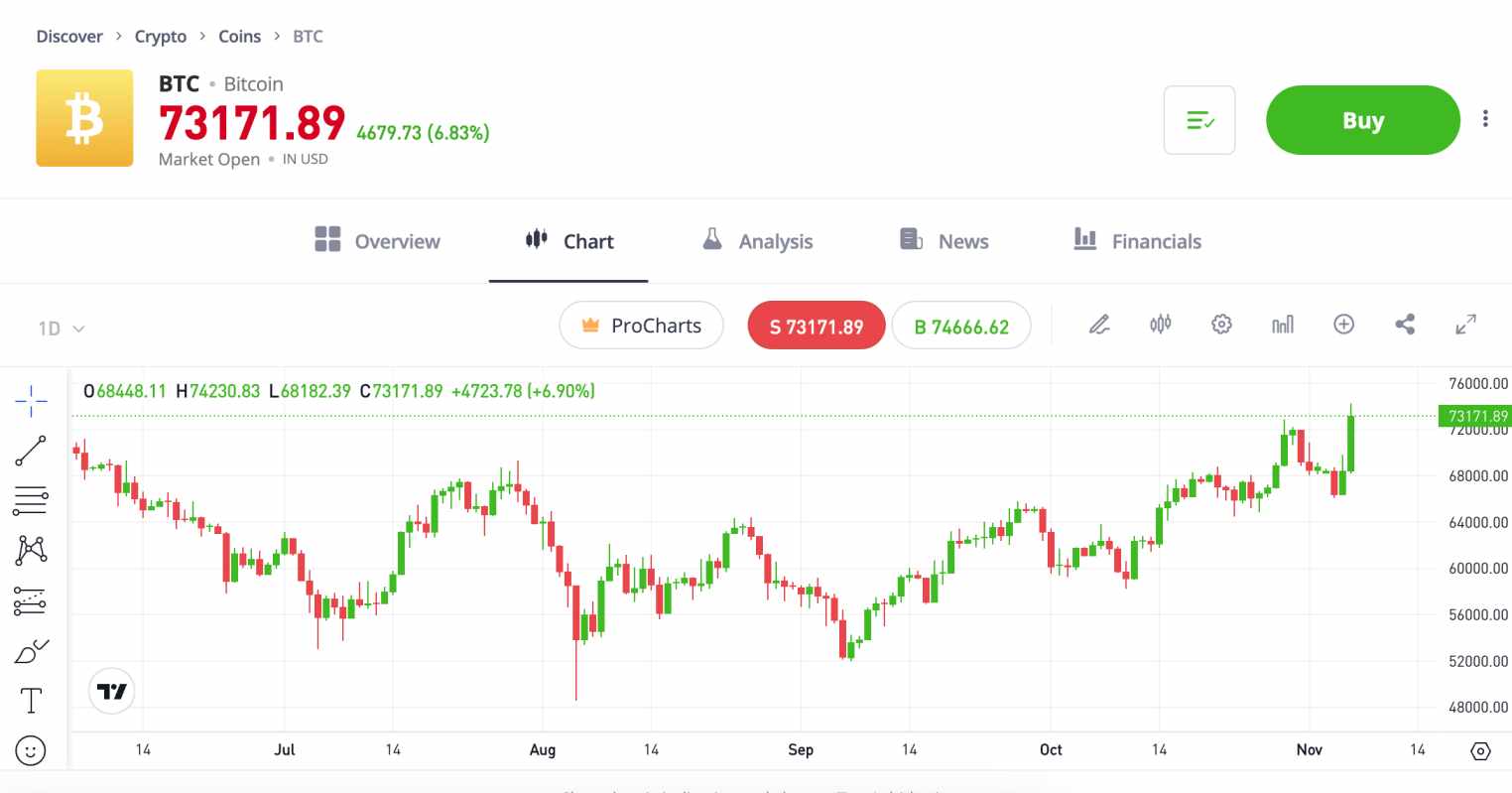
Task: Select the text annotation tool
Action: tap(31, 701)
